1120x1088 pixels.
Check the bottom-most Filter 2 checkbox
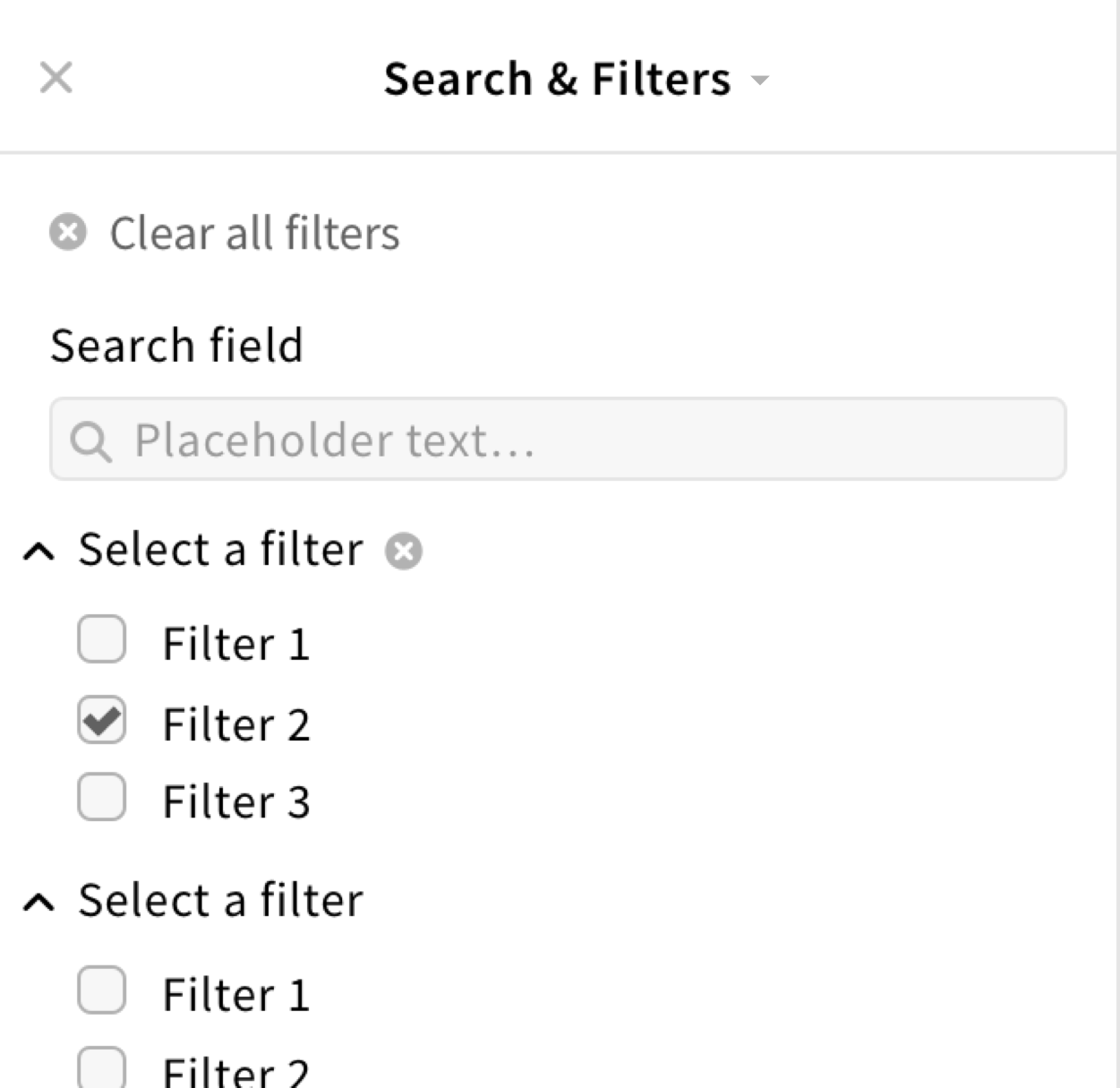[101, 1068]
